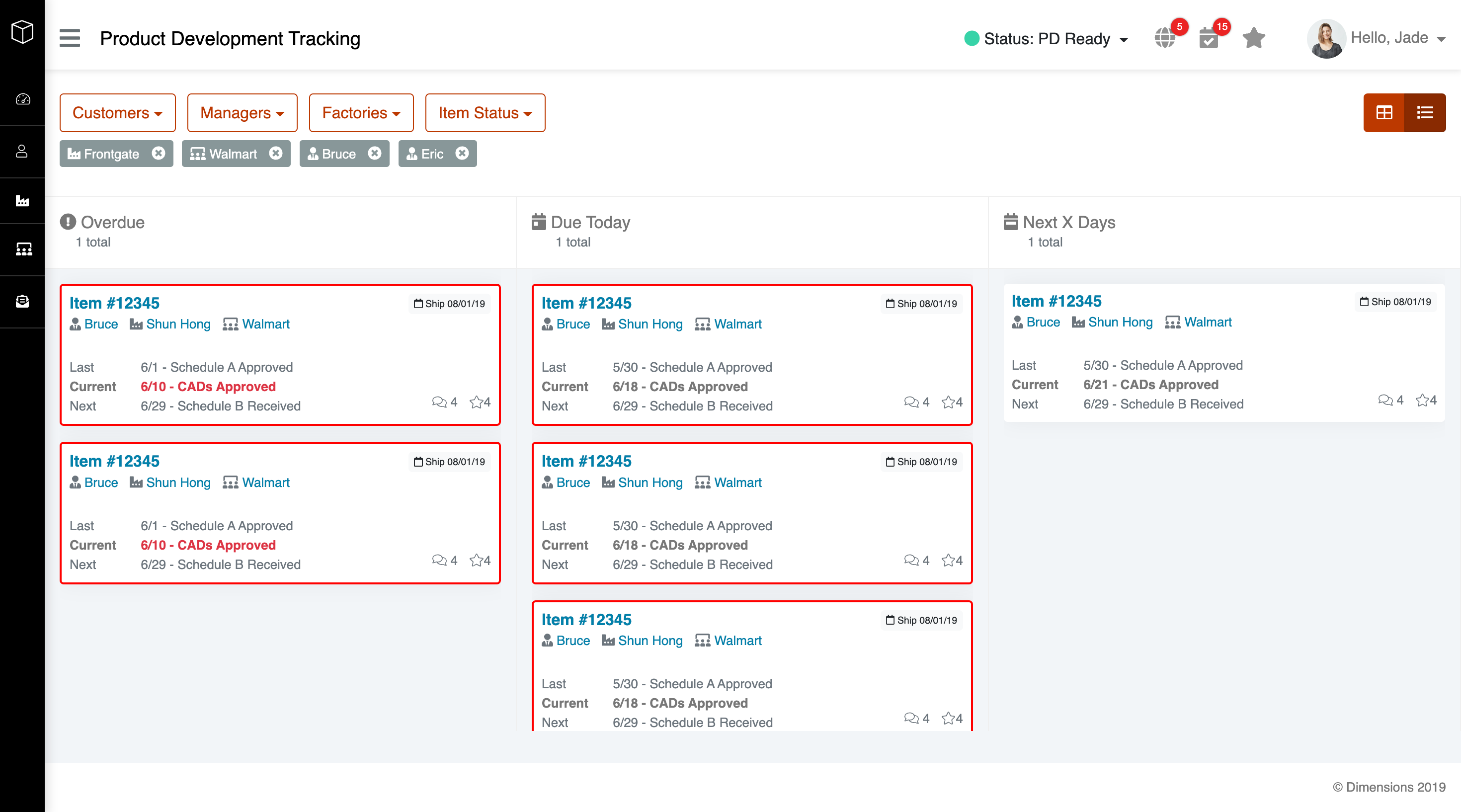The image size is (1461, 812).
Task: Open second Due Today Item #12345 title
Action: (x=586, y=461)
